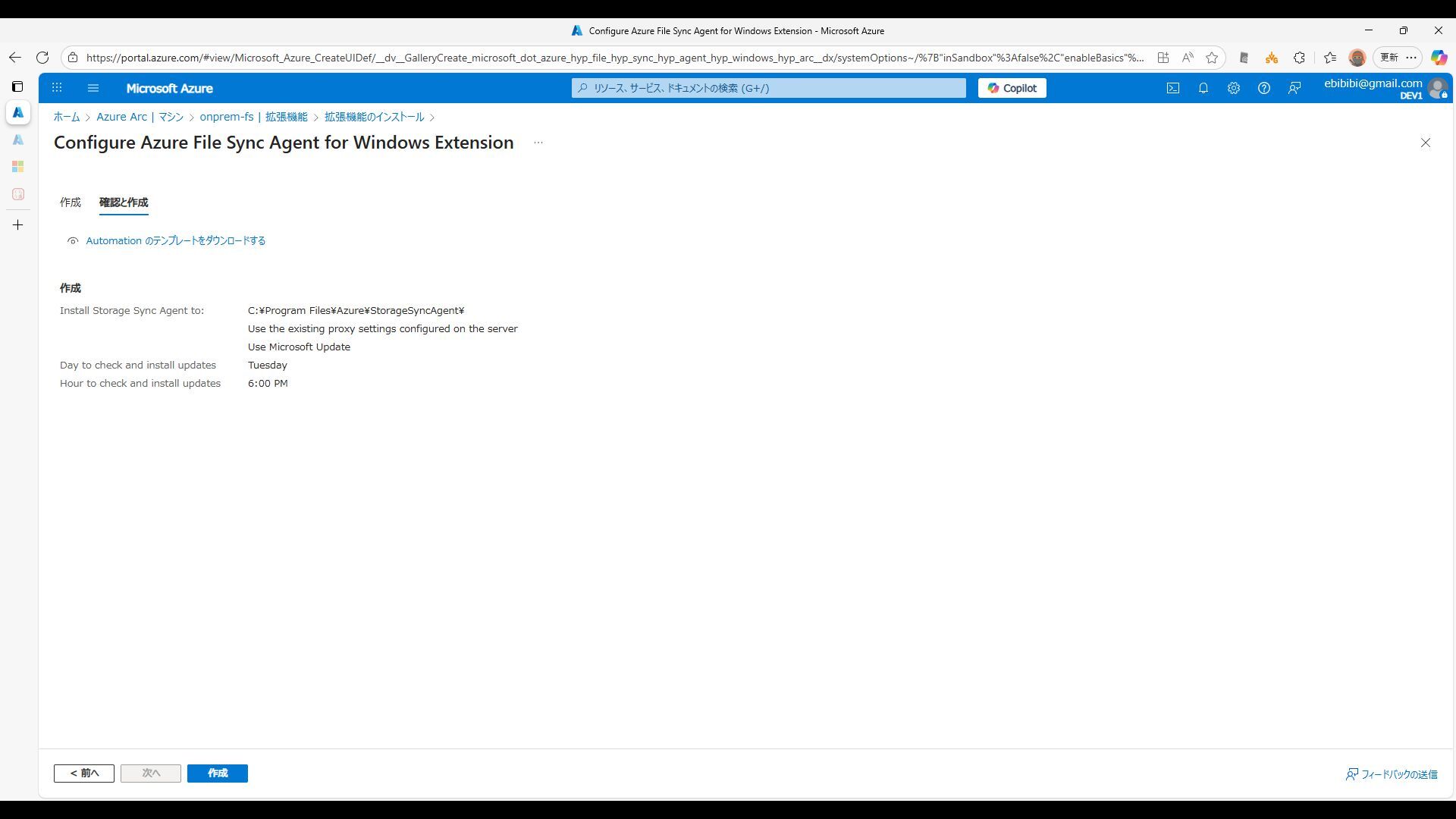Click Microsoft Azure home title
Image resolution: width=1456 pixels, height=819 pixels.
tap(169, 88)
